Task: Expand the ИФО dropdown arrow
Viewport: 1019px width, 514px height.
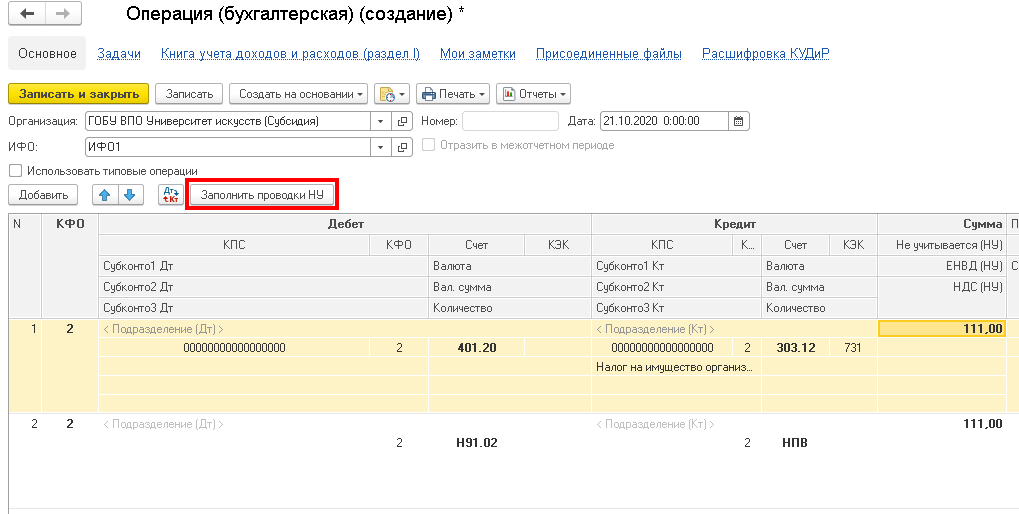Action: pos(381,148)
